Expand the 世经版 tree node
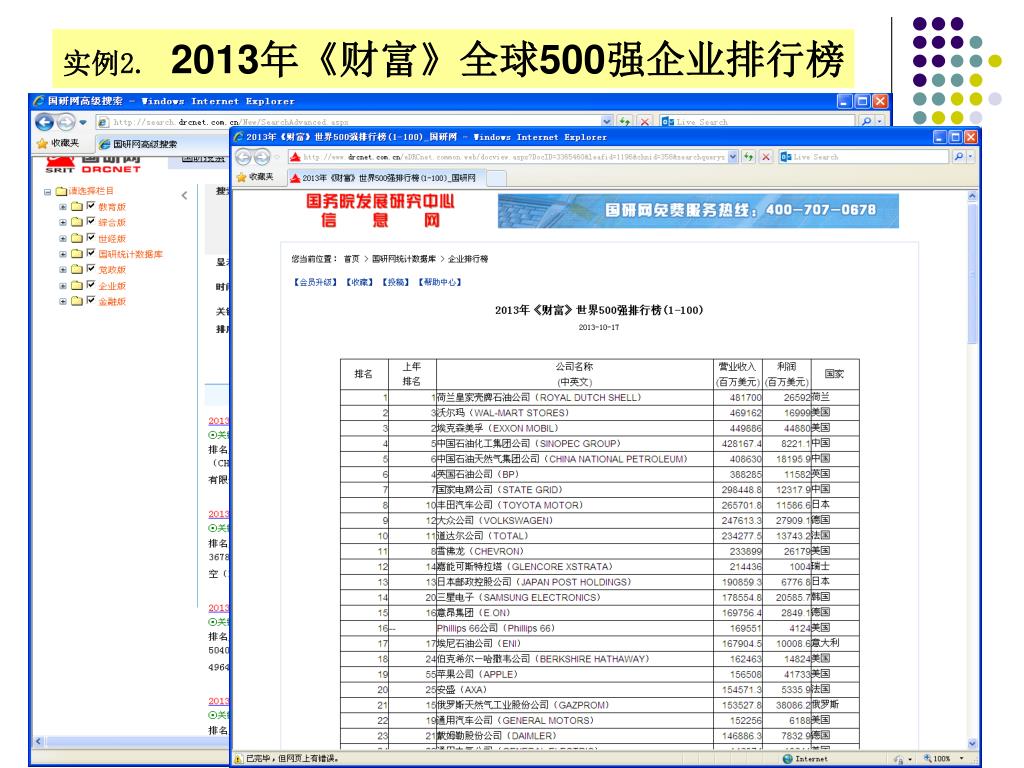The image size is (1024, 768). coord(63,239)
